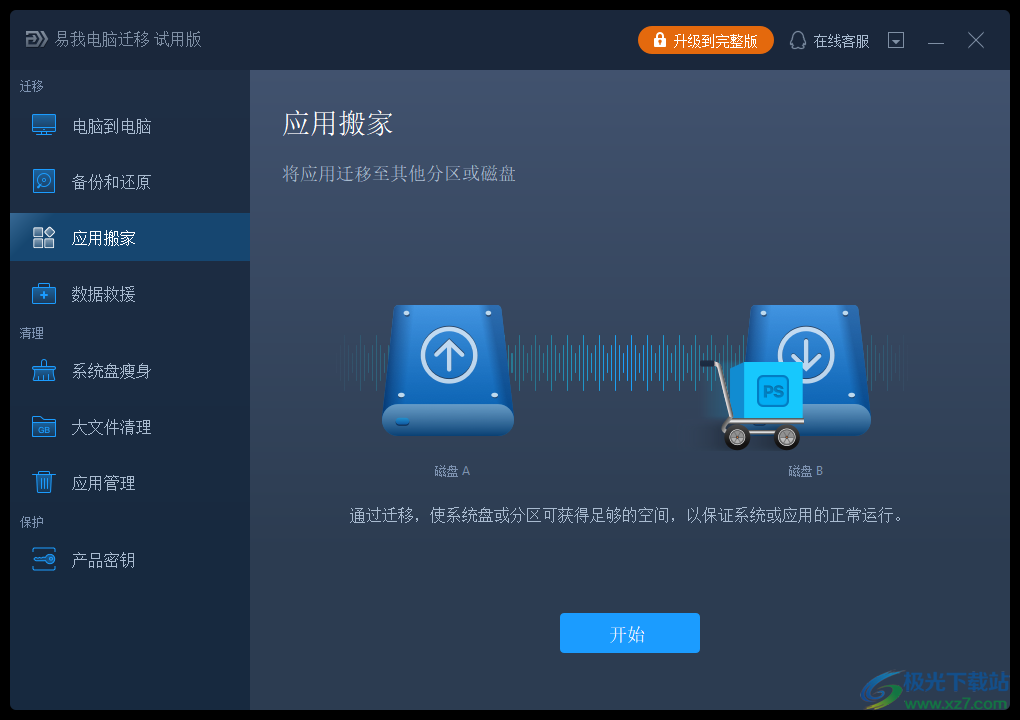Select the 电脑到电脑 sidebar icon
1020x720 pixels.
tap(44, 125)
